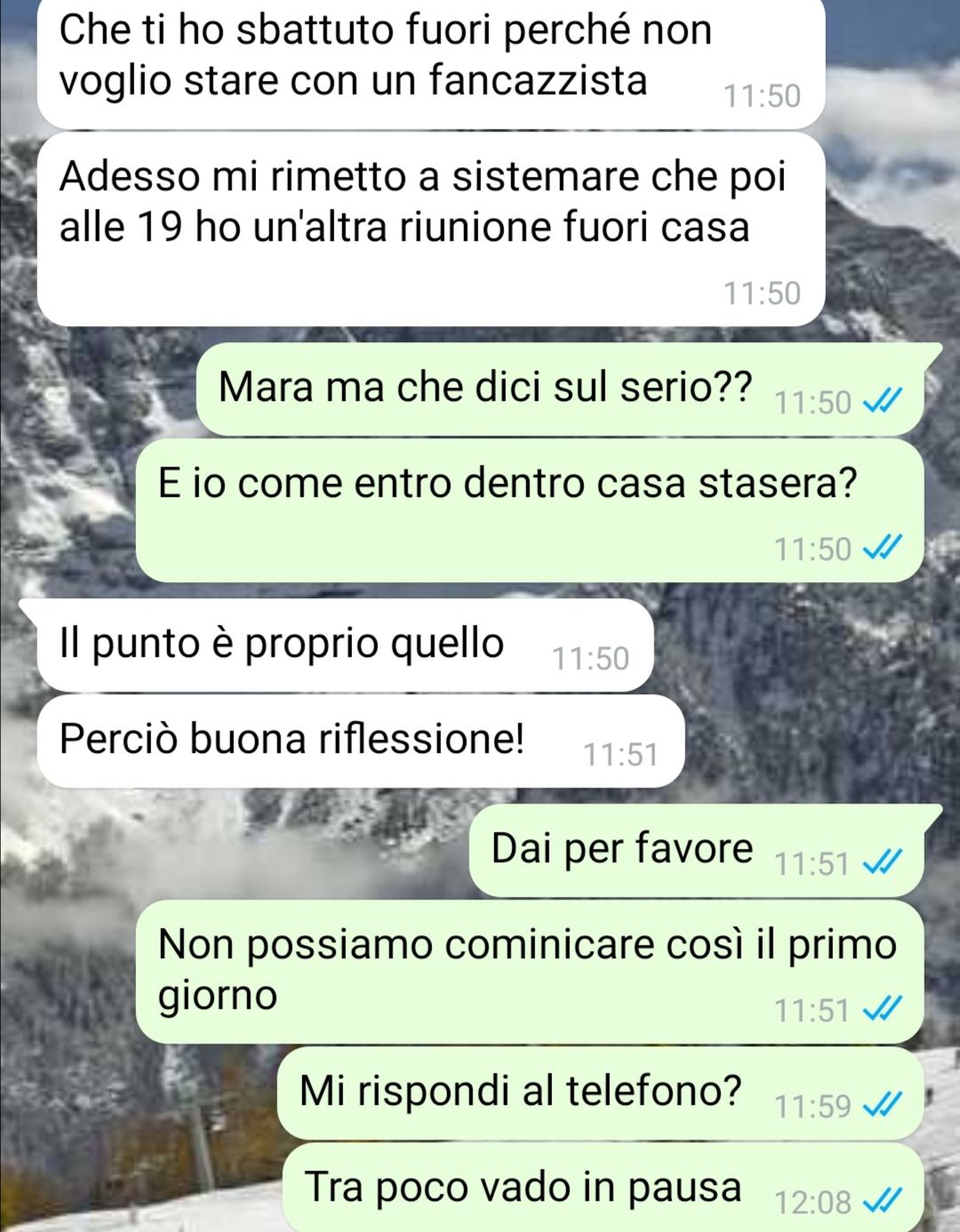960x1232 pixels.
Task: Tap double-check icon beside 'Dai per favore'
Action: tap(883, 863)
